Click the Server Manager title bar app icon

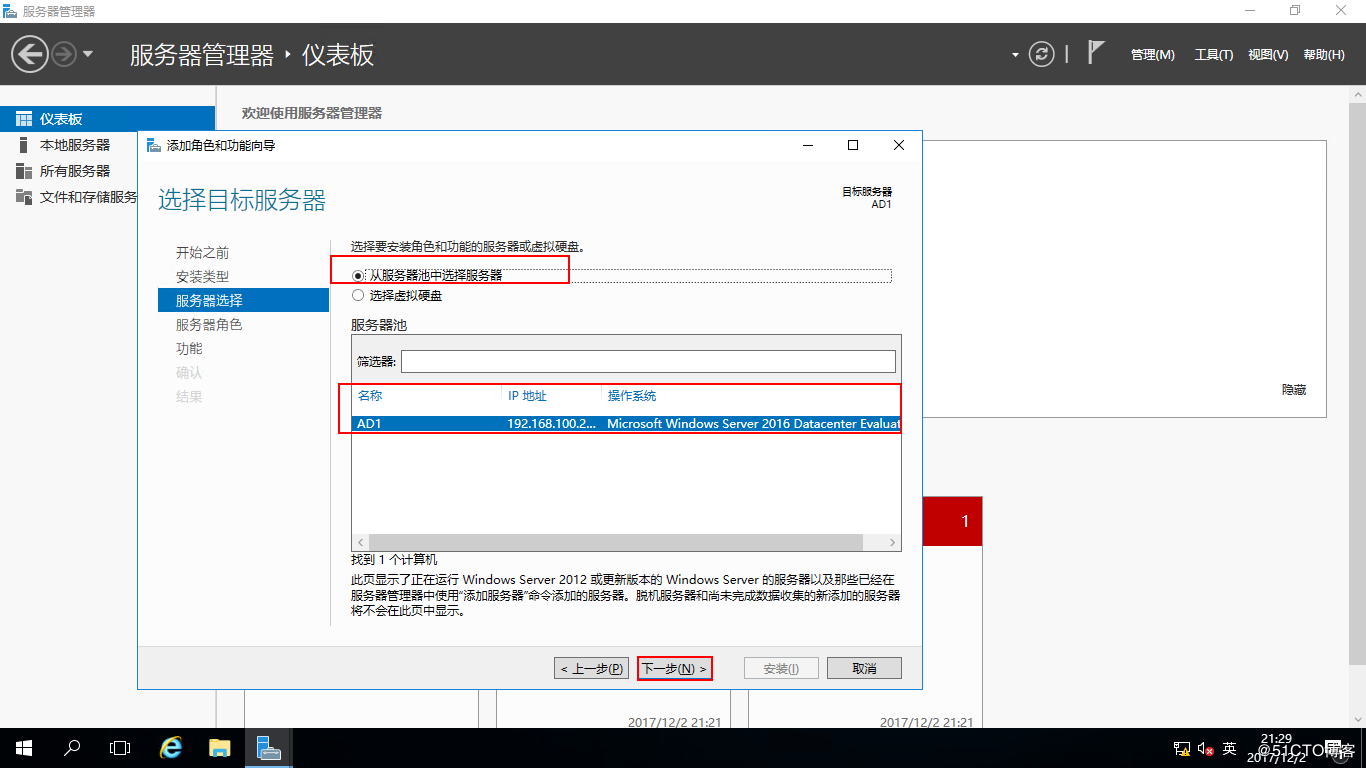(x=10, y=11)
